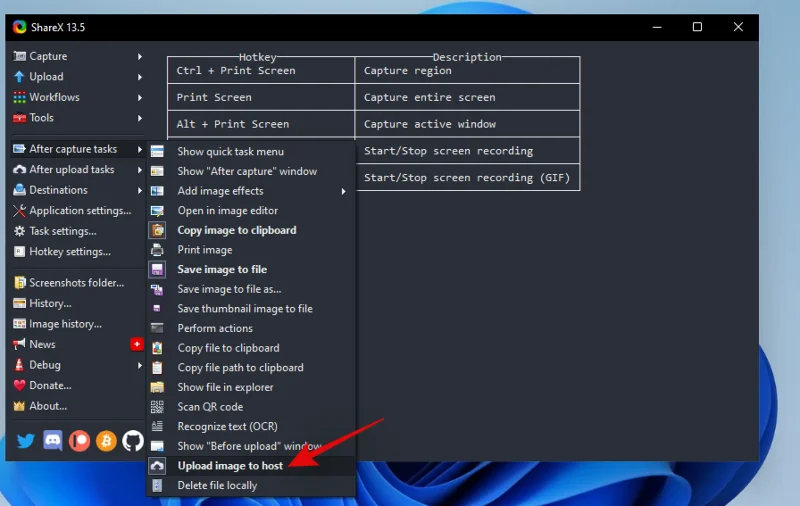Collapse the After capture tasks menu
The width and height of the screenshot is (800, 506).
pyautogui.click(x=78, y=149)
